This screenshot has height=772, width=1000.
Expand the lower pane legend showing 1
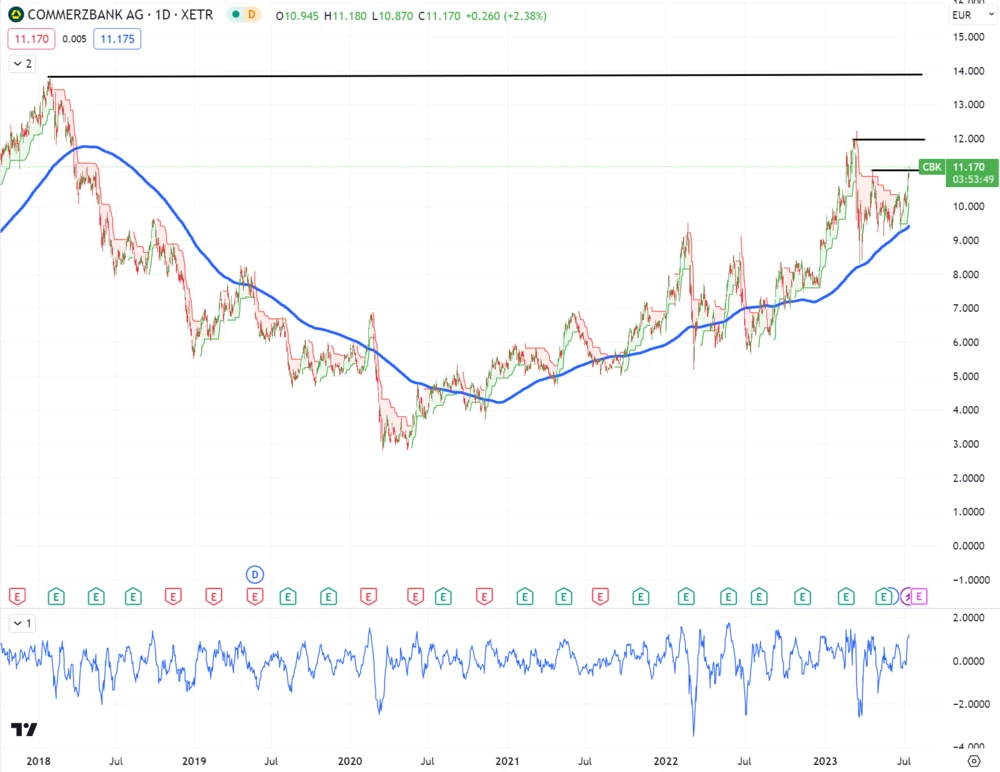click(22, 623)
